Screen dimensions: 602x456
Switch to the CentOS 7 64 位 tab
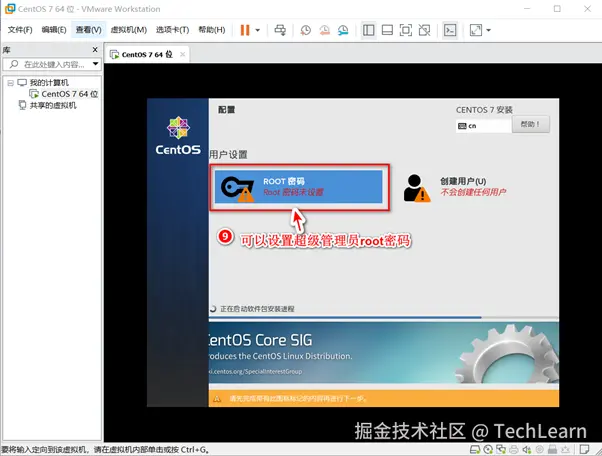coord(147,55)
